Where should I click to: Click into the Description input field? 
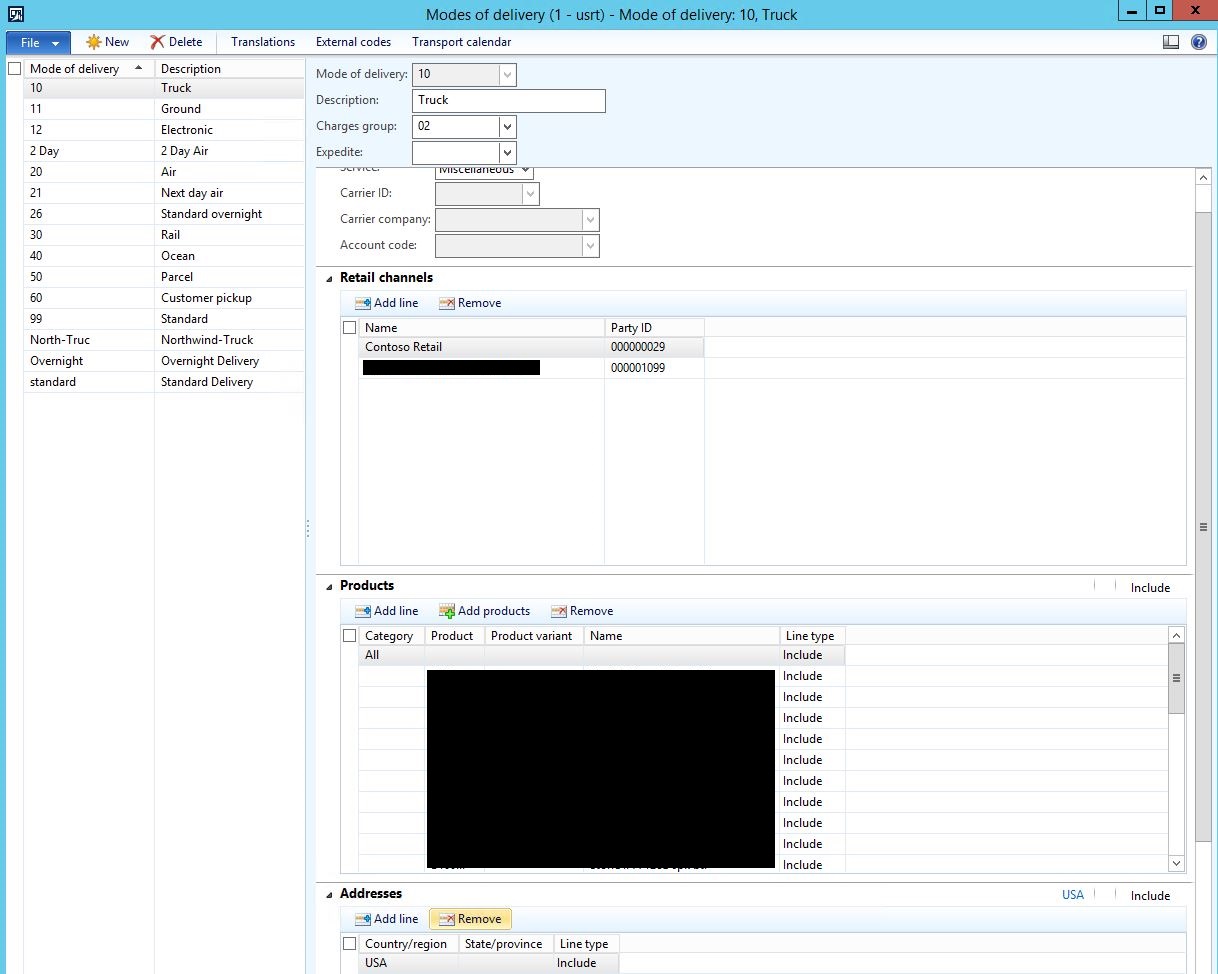pos(509,101)
